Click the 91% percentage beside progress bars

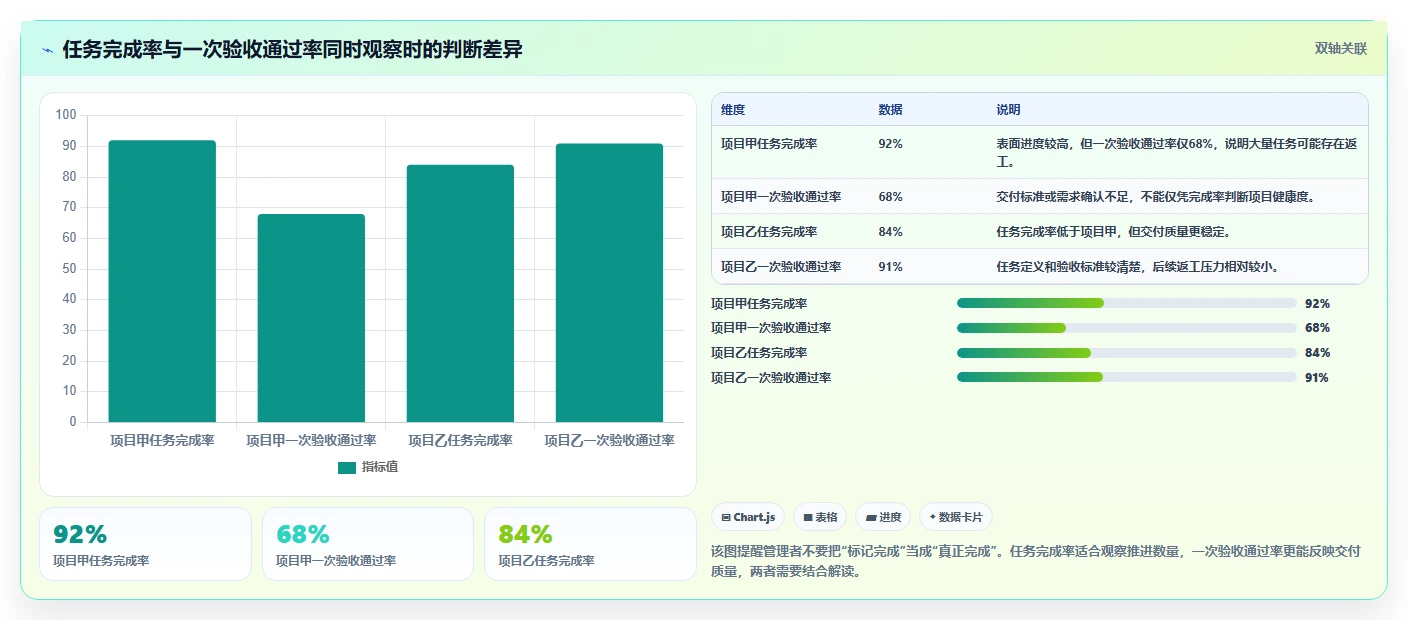(x=1317, y=378)
